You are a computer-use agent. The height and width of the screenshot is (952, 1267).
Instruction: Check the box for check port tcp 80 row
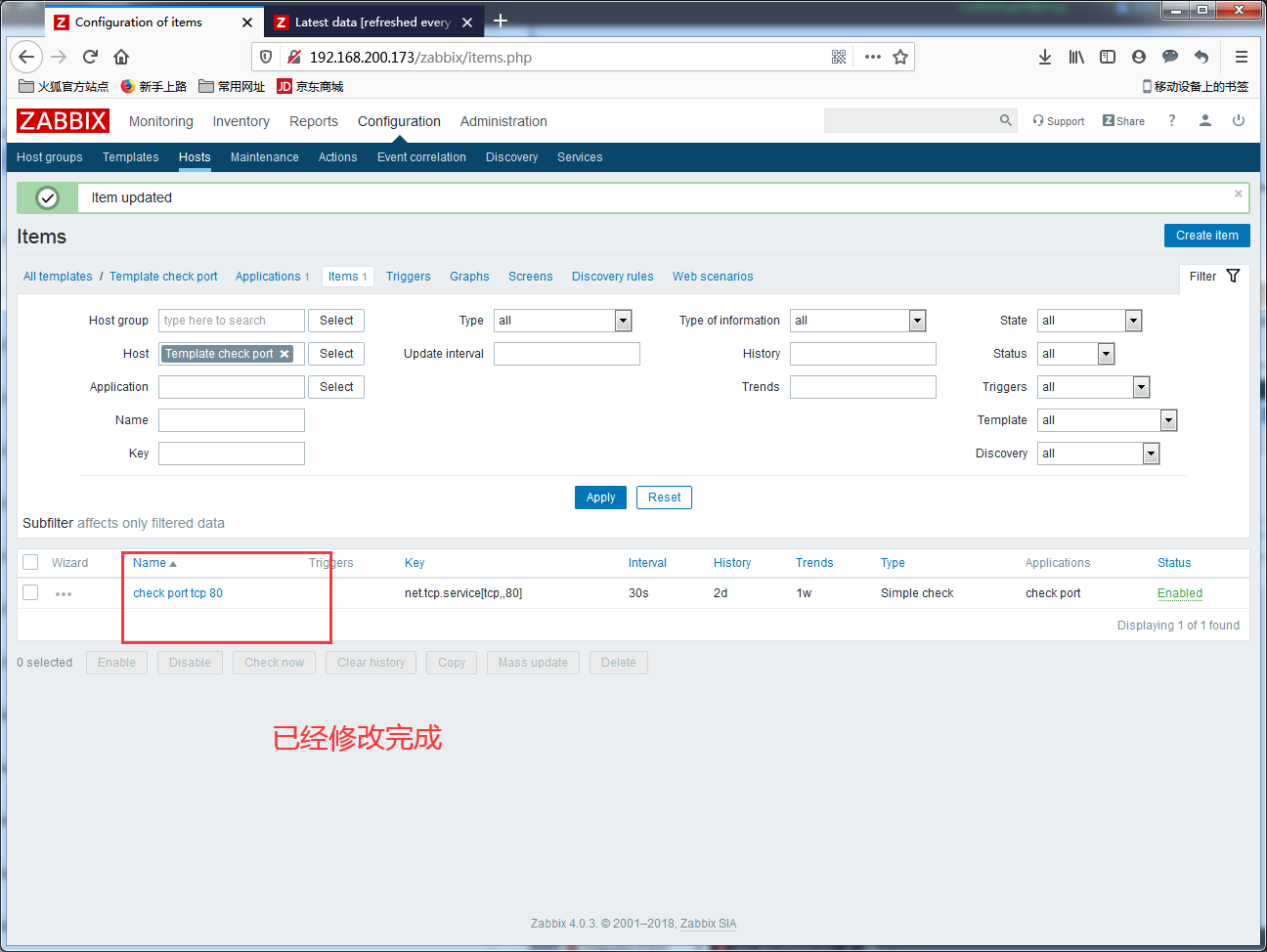(x=30, y=592)
